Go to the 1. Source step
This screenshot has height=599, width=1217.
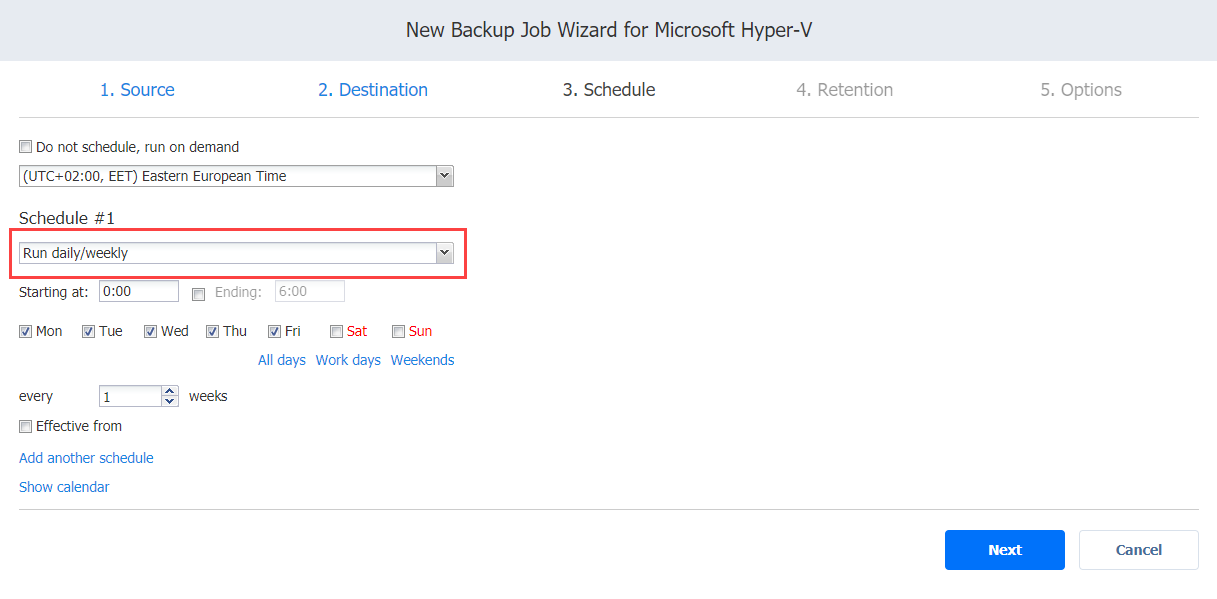click(137, 90)
